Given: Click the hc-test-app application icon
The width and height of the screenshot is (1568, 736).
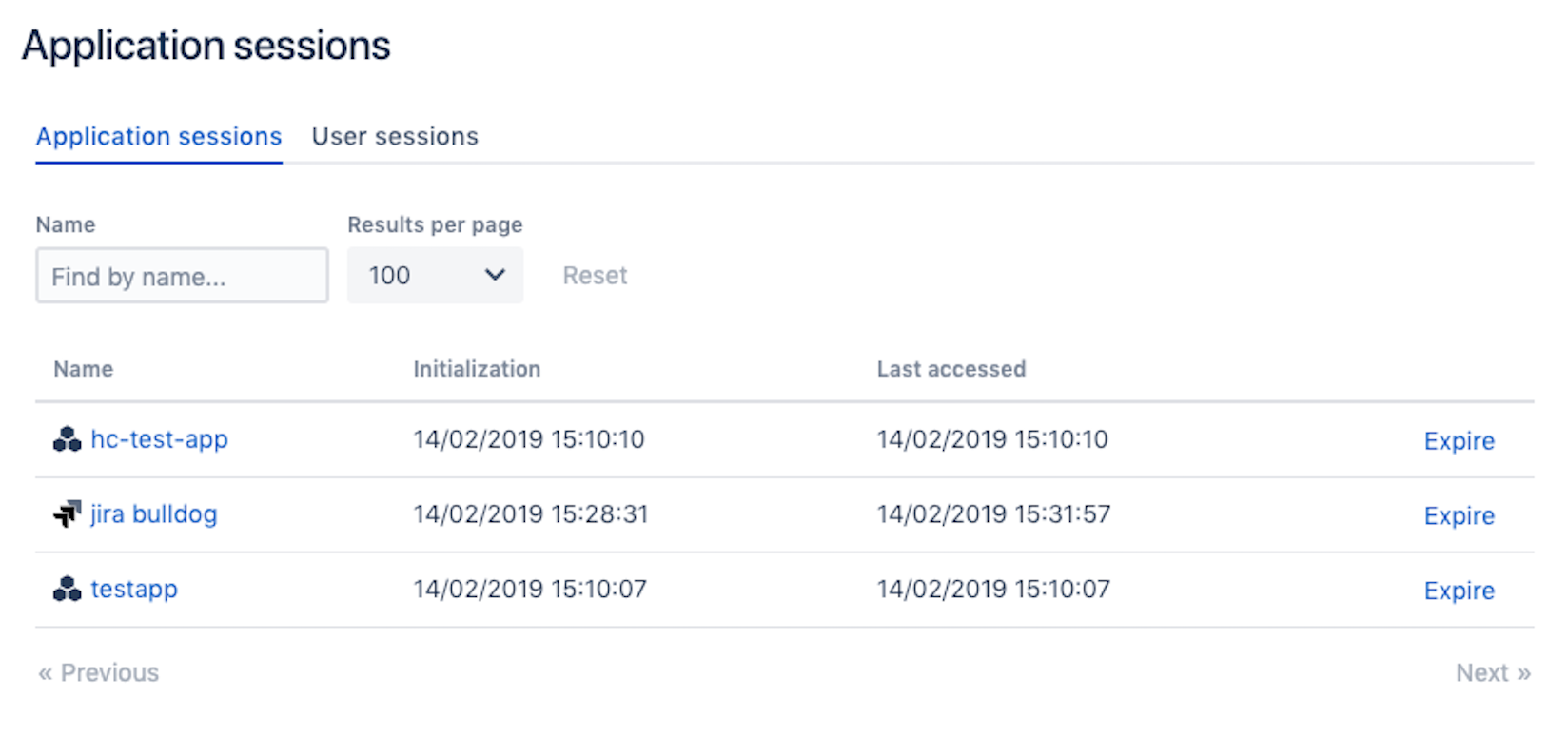Looking at the screenshot, I should point(67,439).
